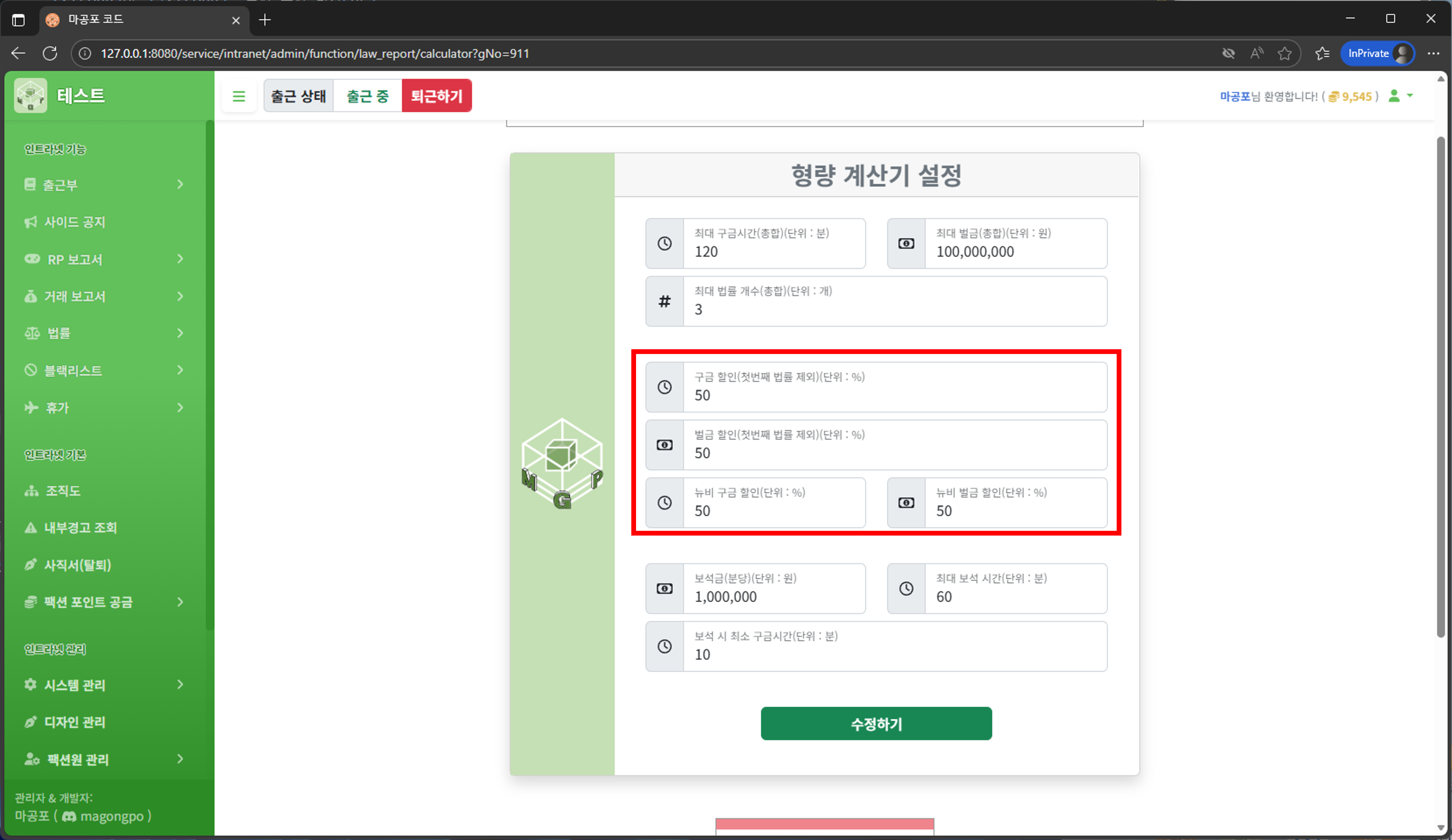Select the 사직서(탈퇴) pen icon
Image resolution: width=1452 pixels, height=840 pixels.
point(31,565)
